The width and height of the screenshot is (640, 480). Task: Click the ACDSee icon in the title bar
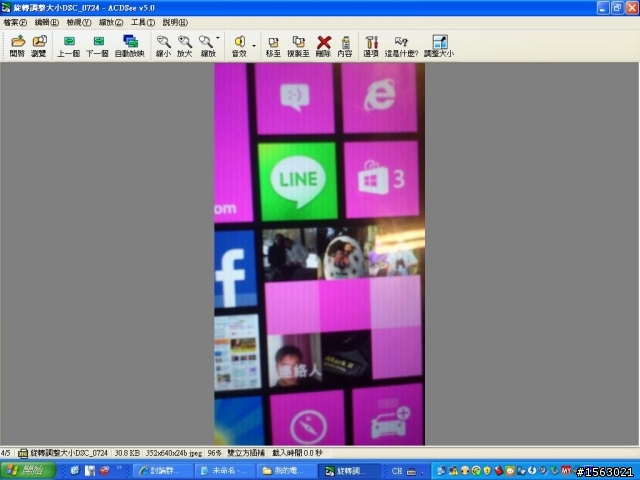pos(6,8)
